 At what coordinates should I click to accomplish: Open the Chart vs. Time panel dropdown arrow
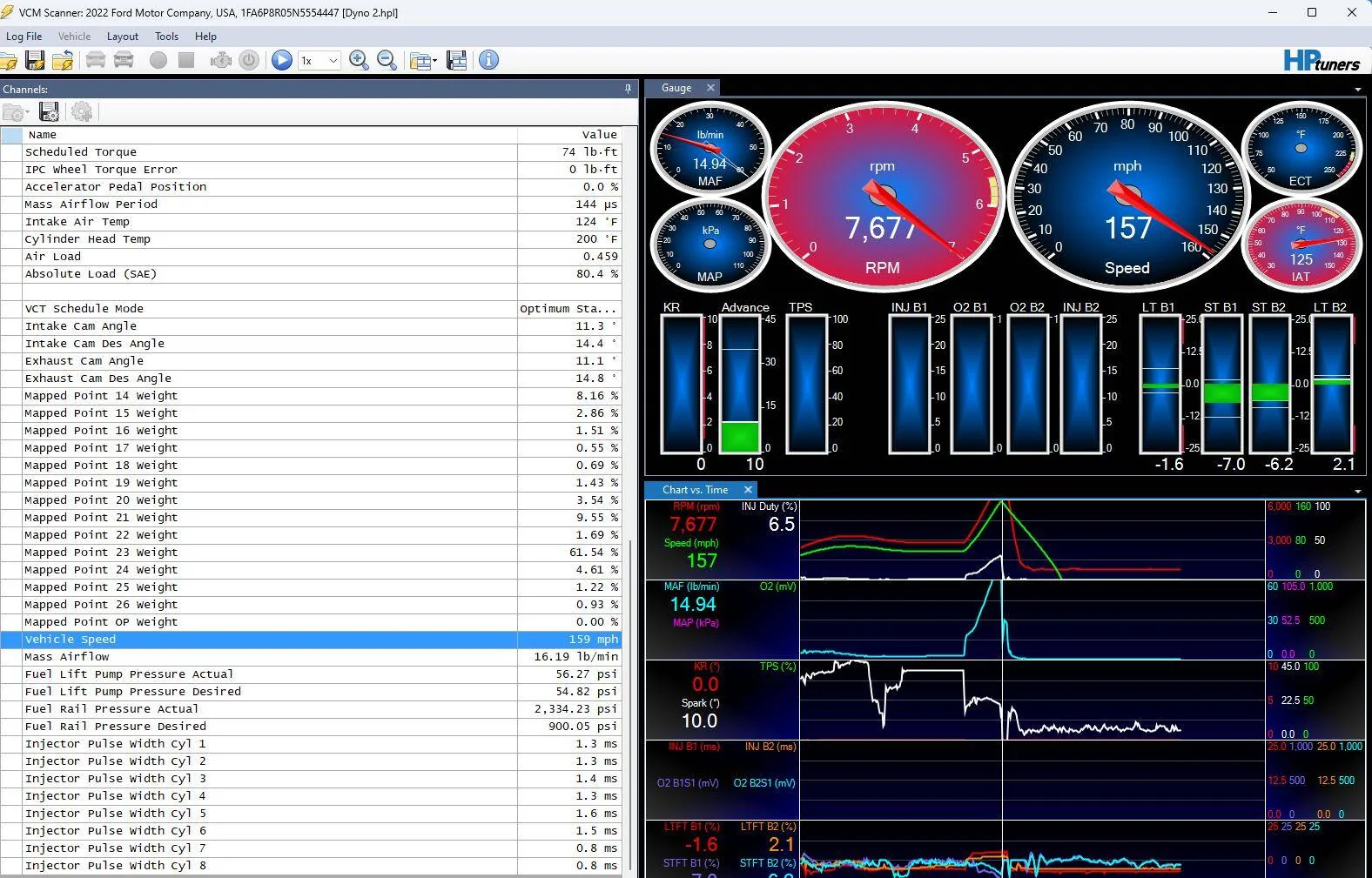click(1358, 492)
